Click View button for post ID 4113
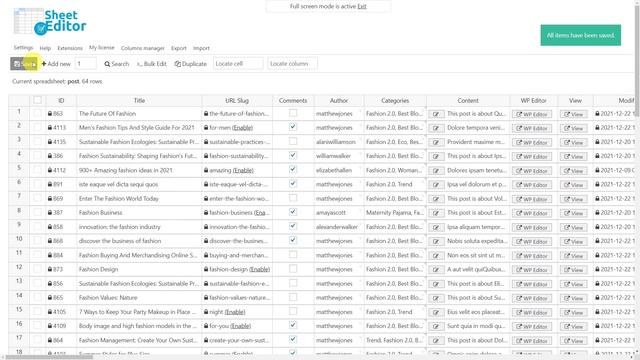This screenshot has width=640, height=360. [573, 128]
